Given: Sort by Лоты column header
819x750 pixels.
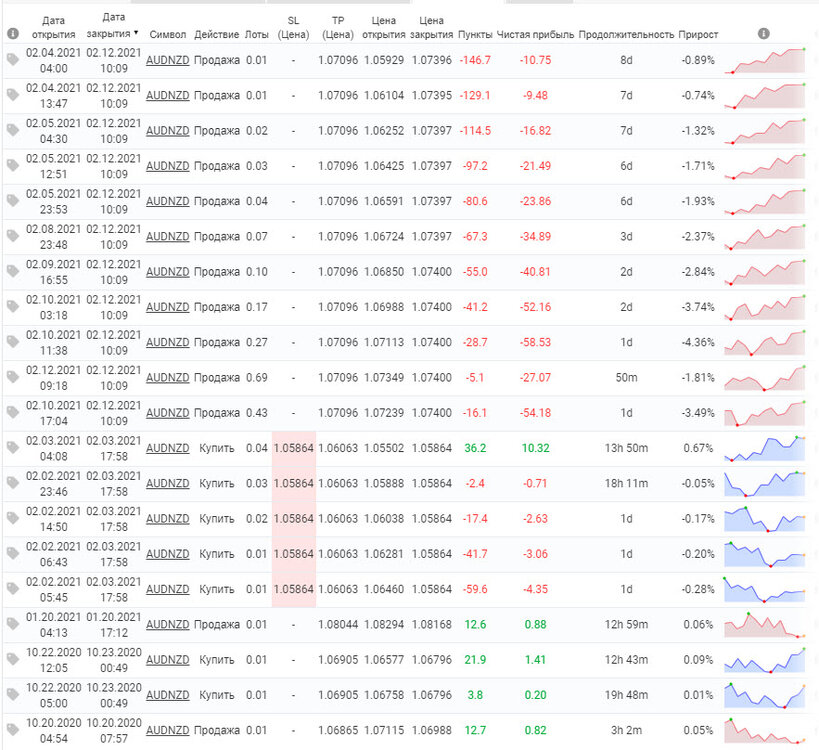Looking at the screenshot, I should (256, 34).
